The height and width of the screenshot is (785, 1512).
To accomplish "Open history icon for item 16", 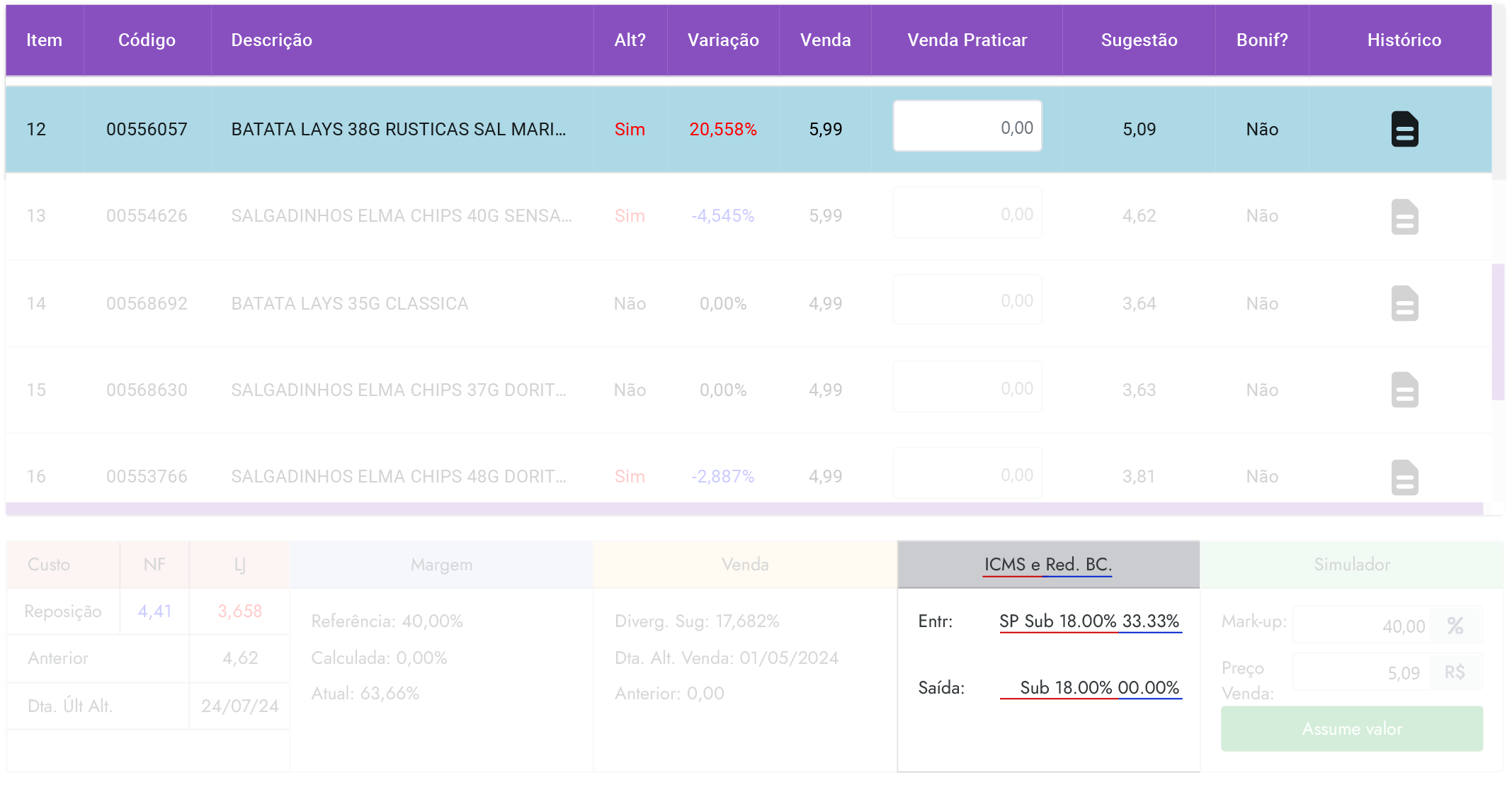I will coord(1404,477).
